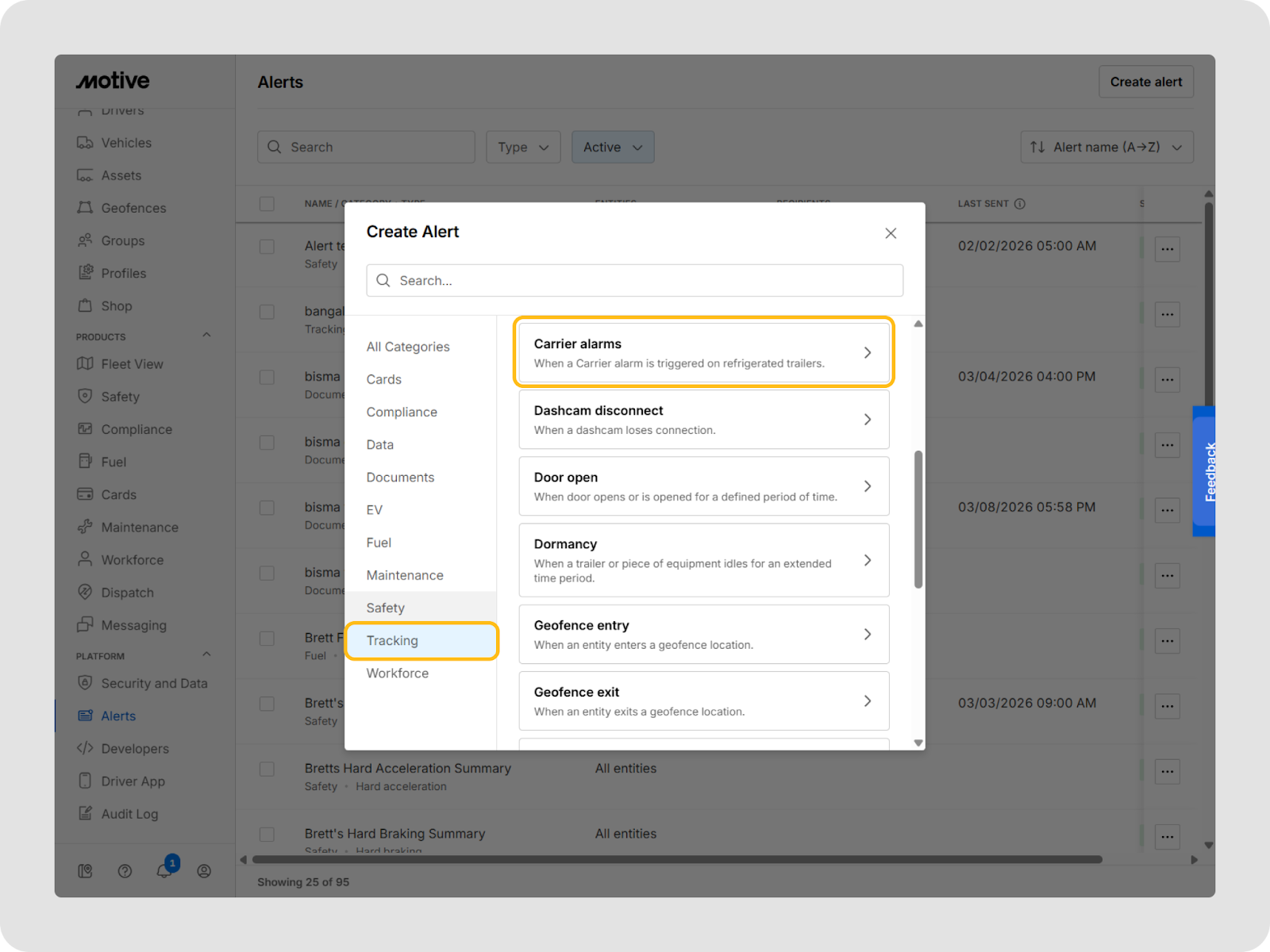
Task: Click the Create Alert search field
Action: coord(635,281)
